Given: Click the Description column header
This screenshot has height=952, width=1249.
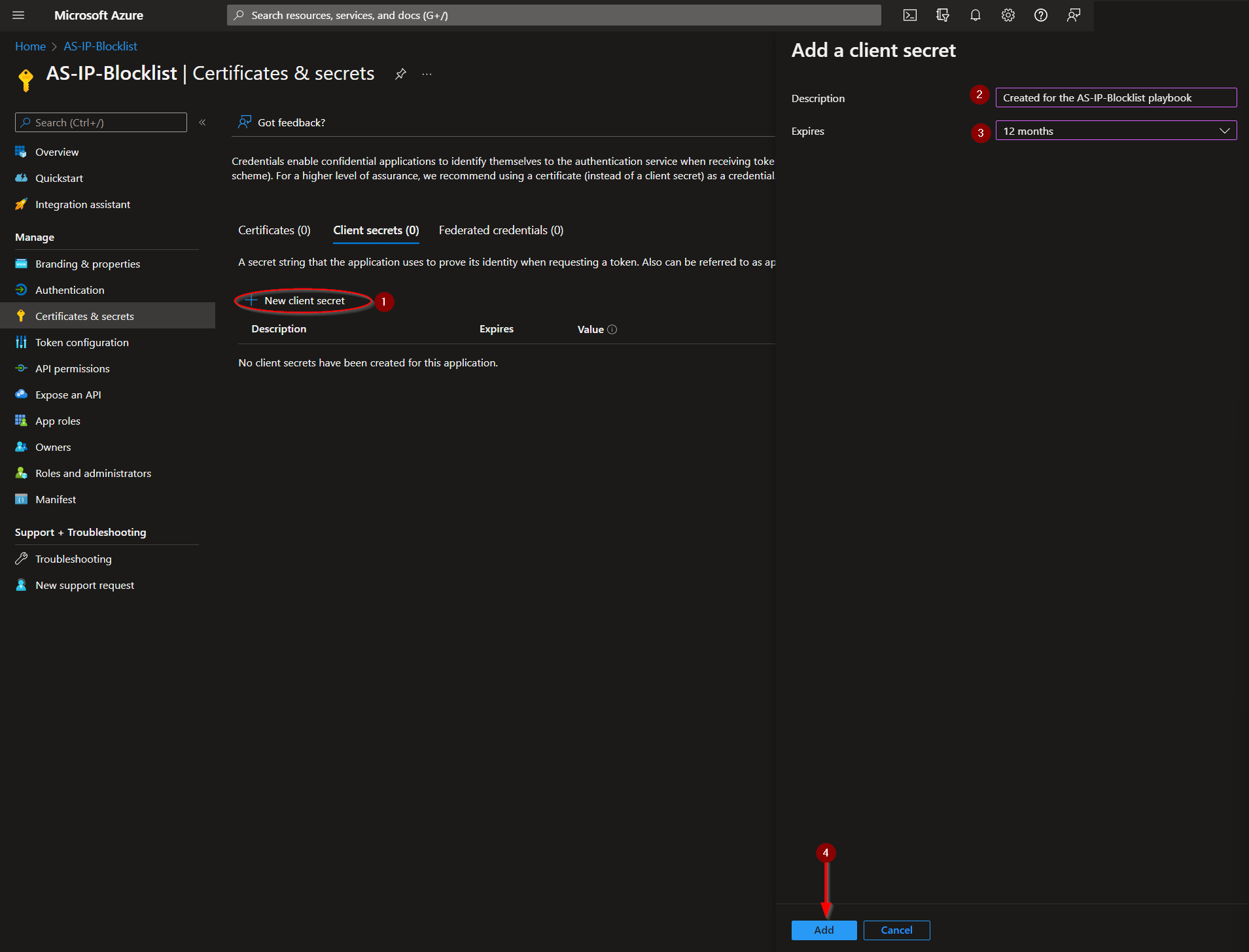Looking at the screenshot, I should coord(279,329).
